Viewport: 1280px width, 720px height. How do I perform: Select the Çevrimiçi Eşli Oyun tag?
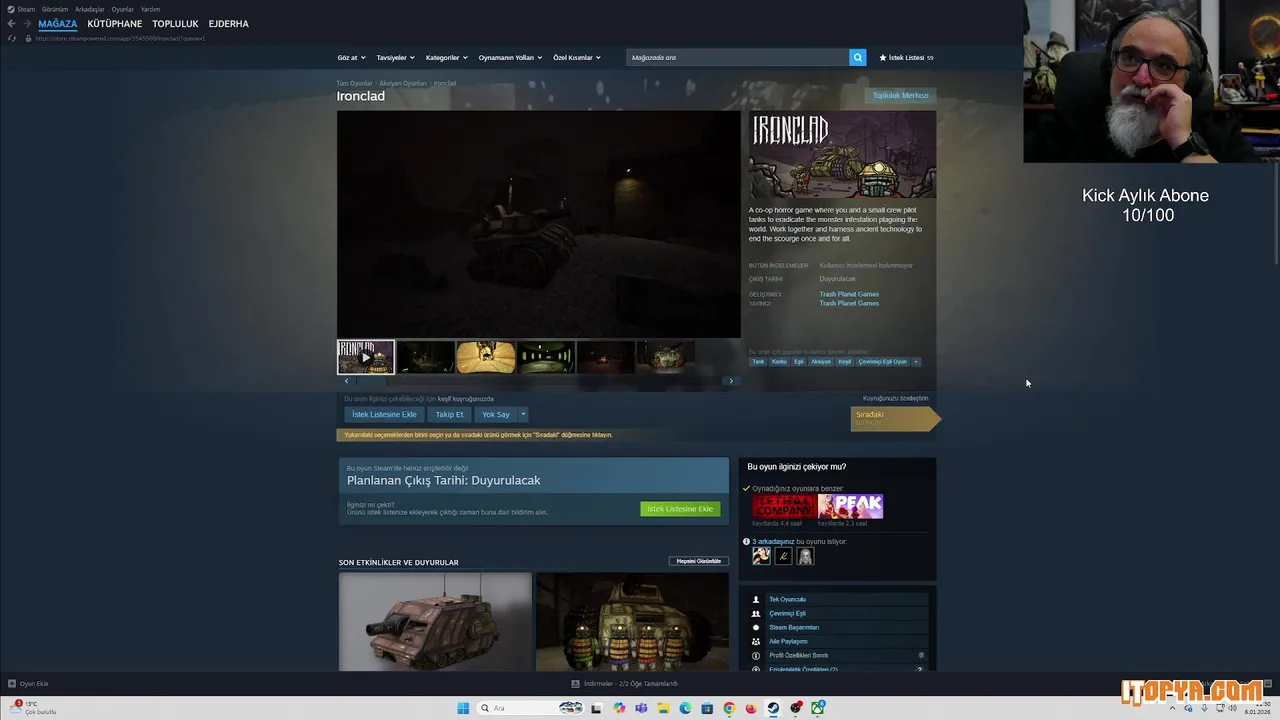pyautogui.click(x=882, y=362)
